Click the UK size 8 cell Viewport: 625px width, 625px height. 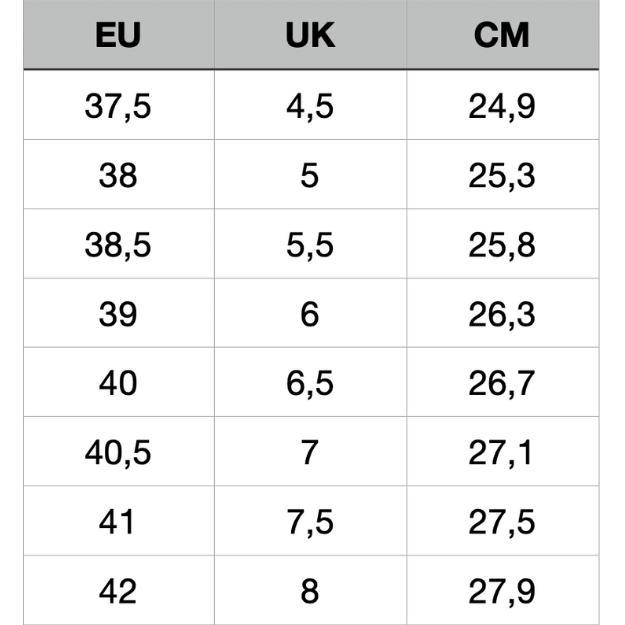tap(310, 591)
